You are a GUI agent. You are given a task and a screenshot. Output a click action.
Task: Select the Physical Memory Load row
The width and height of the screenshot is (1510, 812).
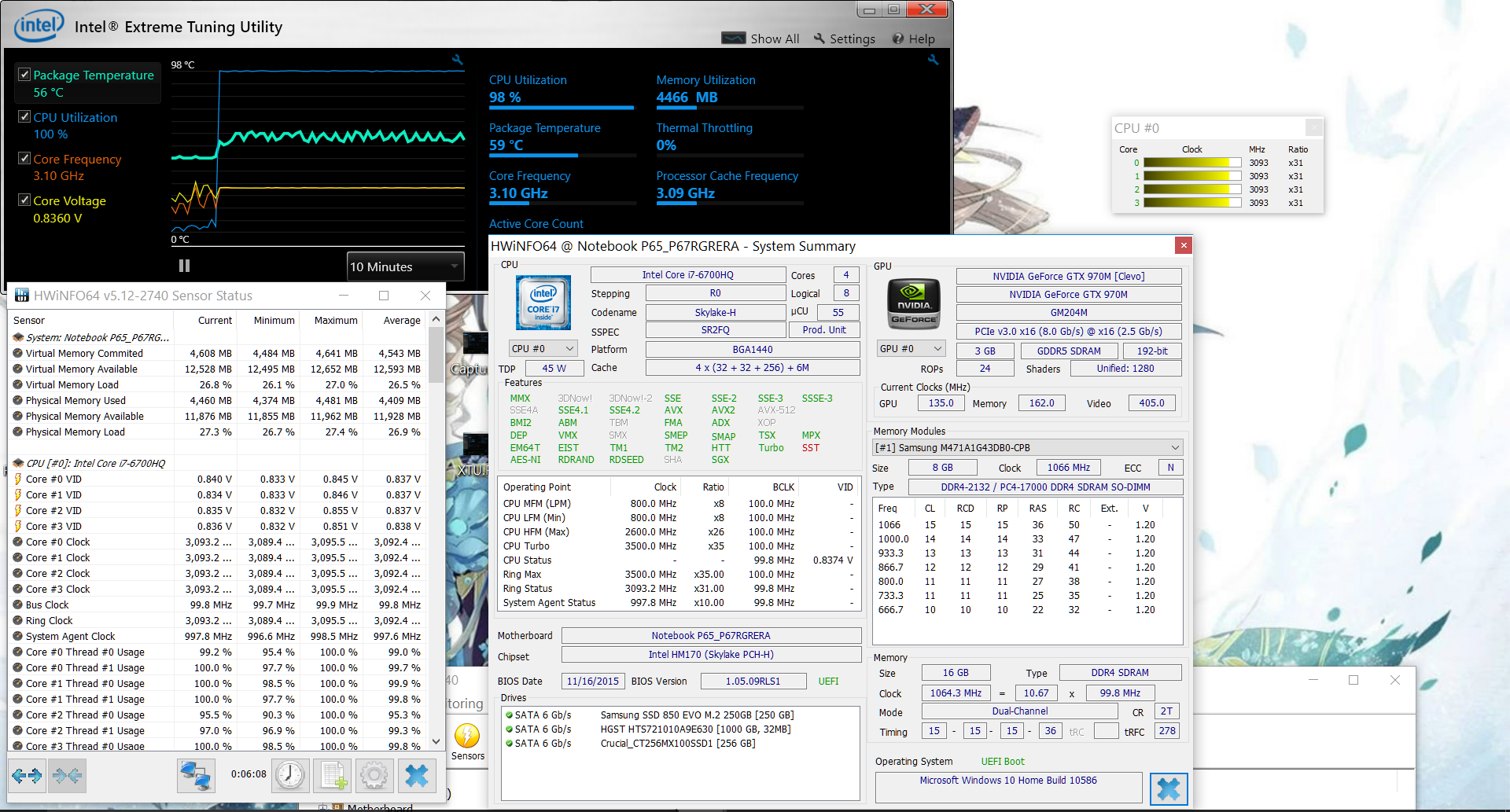pyautogui.click(x=219, y=432)
